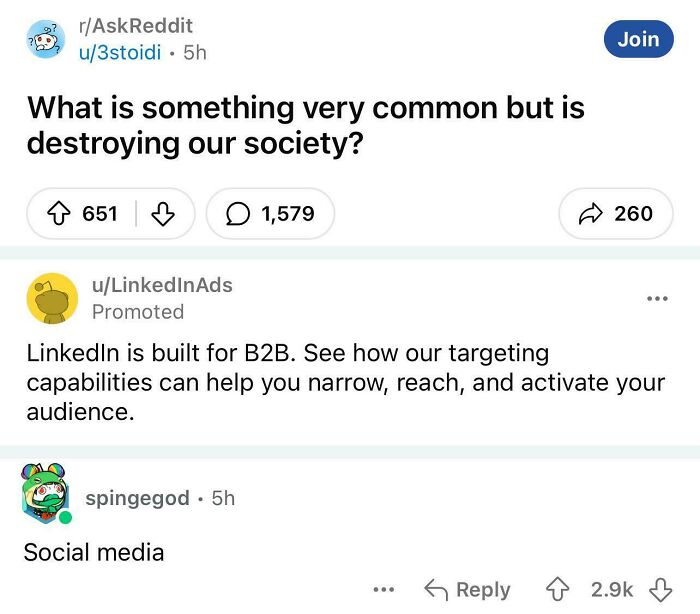Go to u/LinkedInAds profile

[x=161, y=285]
